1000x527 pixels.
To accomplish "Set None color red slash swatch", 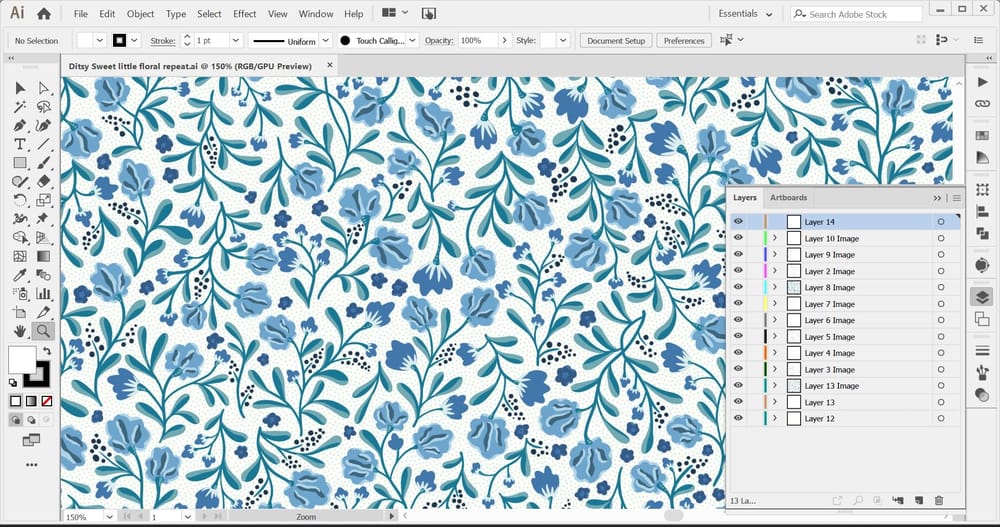I will [x=47, y=401].
